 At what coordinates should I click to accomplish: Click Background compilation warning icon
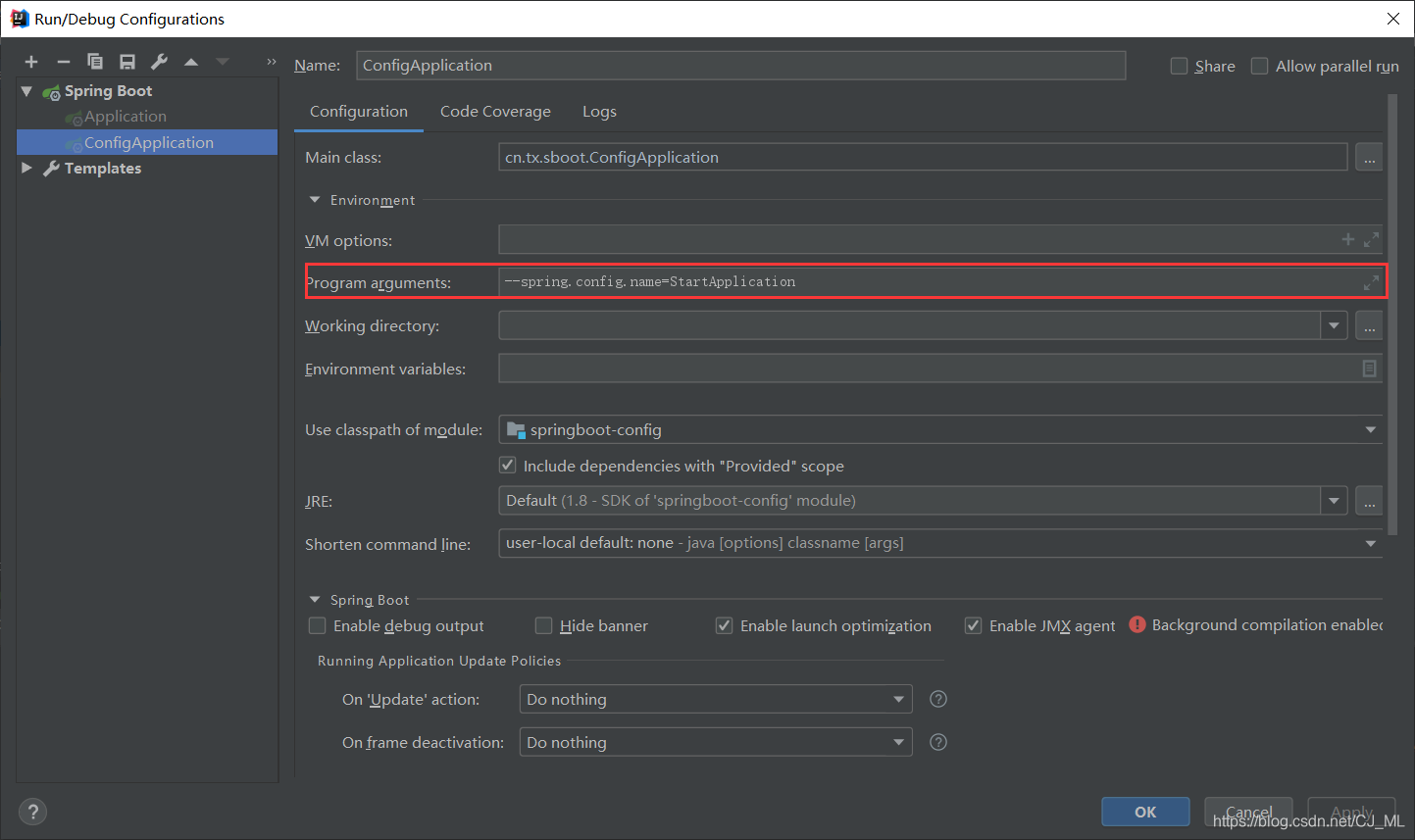1137,624
